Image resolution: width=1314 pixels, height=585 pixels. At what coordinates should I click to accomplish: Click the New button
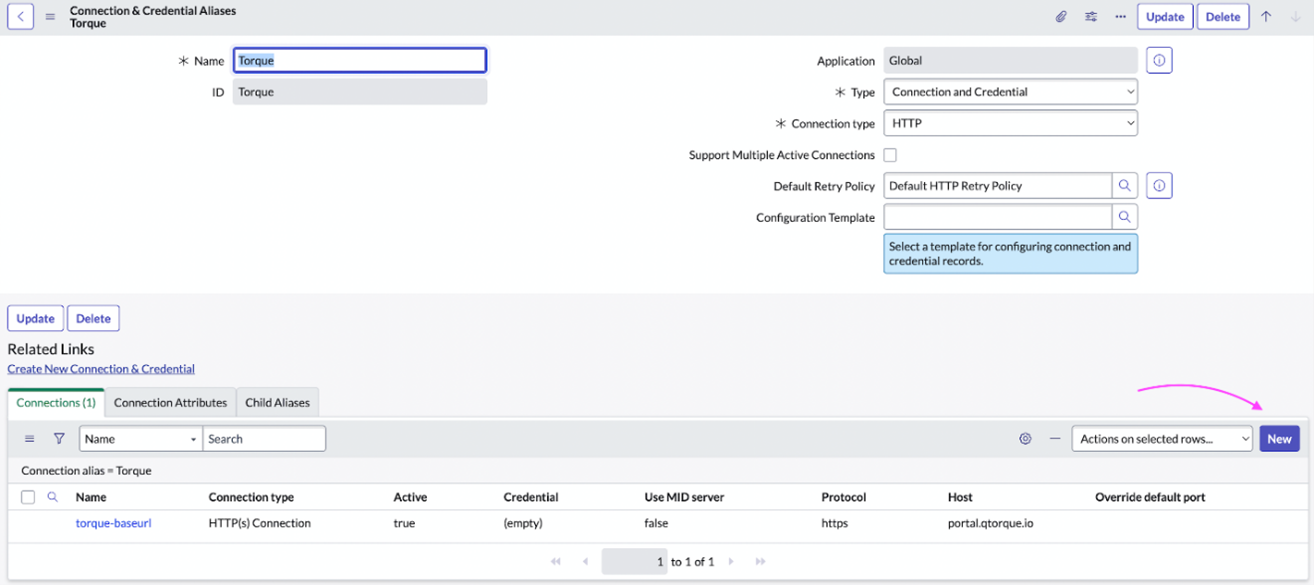pos(1279,438)
